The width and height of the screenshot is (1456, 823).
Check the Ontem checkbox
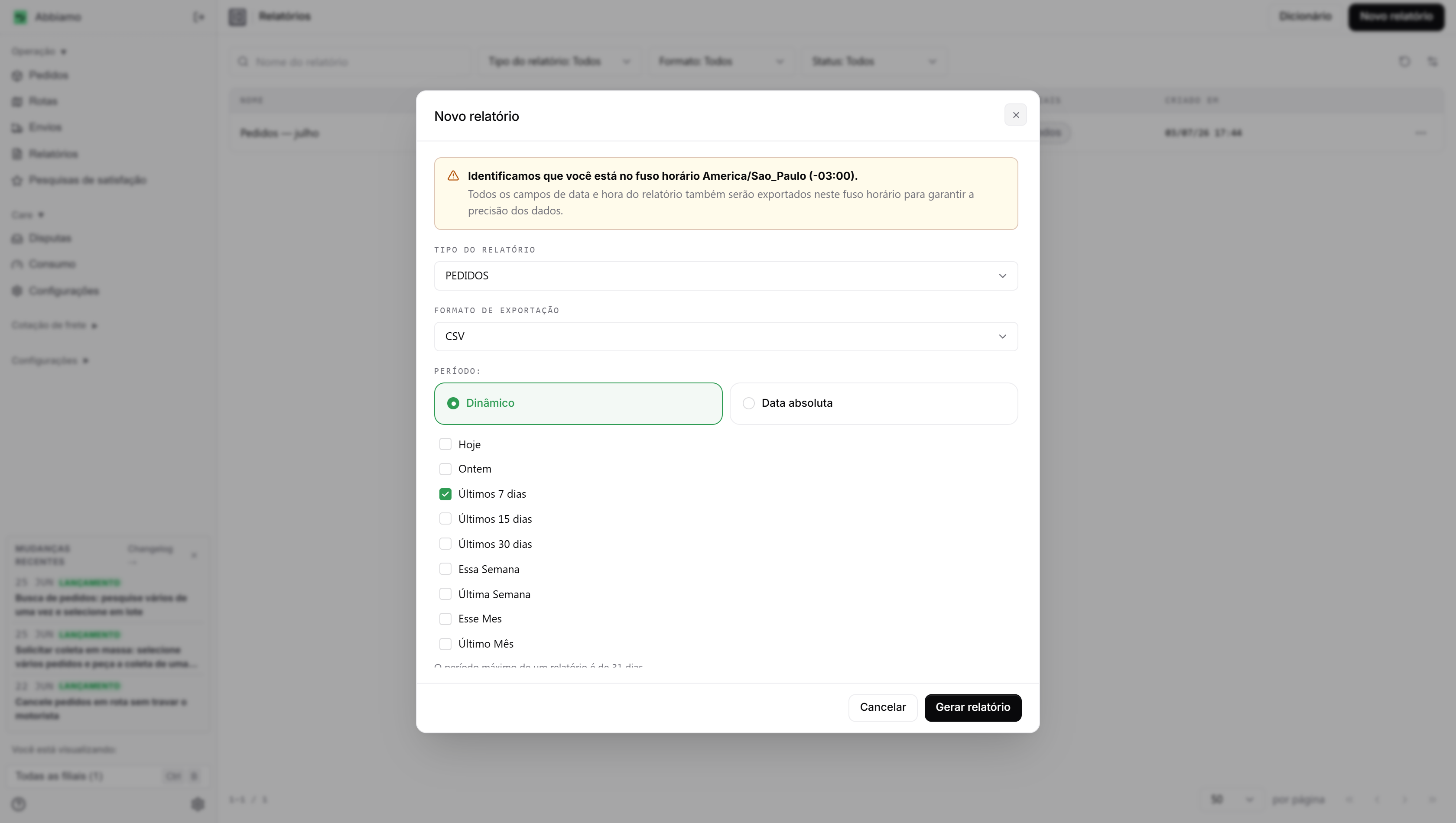pos(445,469)
